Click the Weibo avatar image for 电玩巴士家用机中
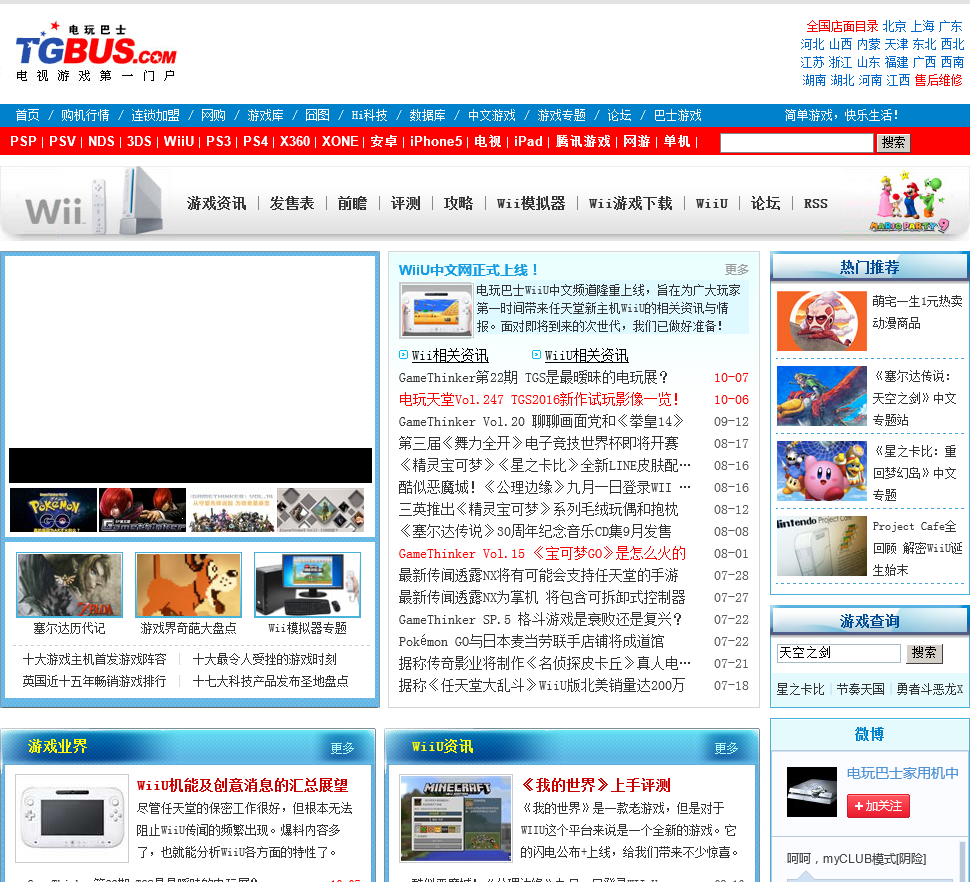 812,792
